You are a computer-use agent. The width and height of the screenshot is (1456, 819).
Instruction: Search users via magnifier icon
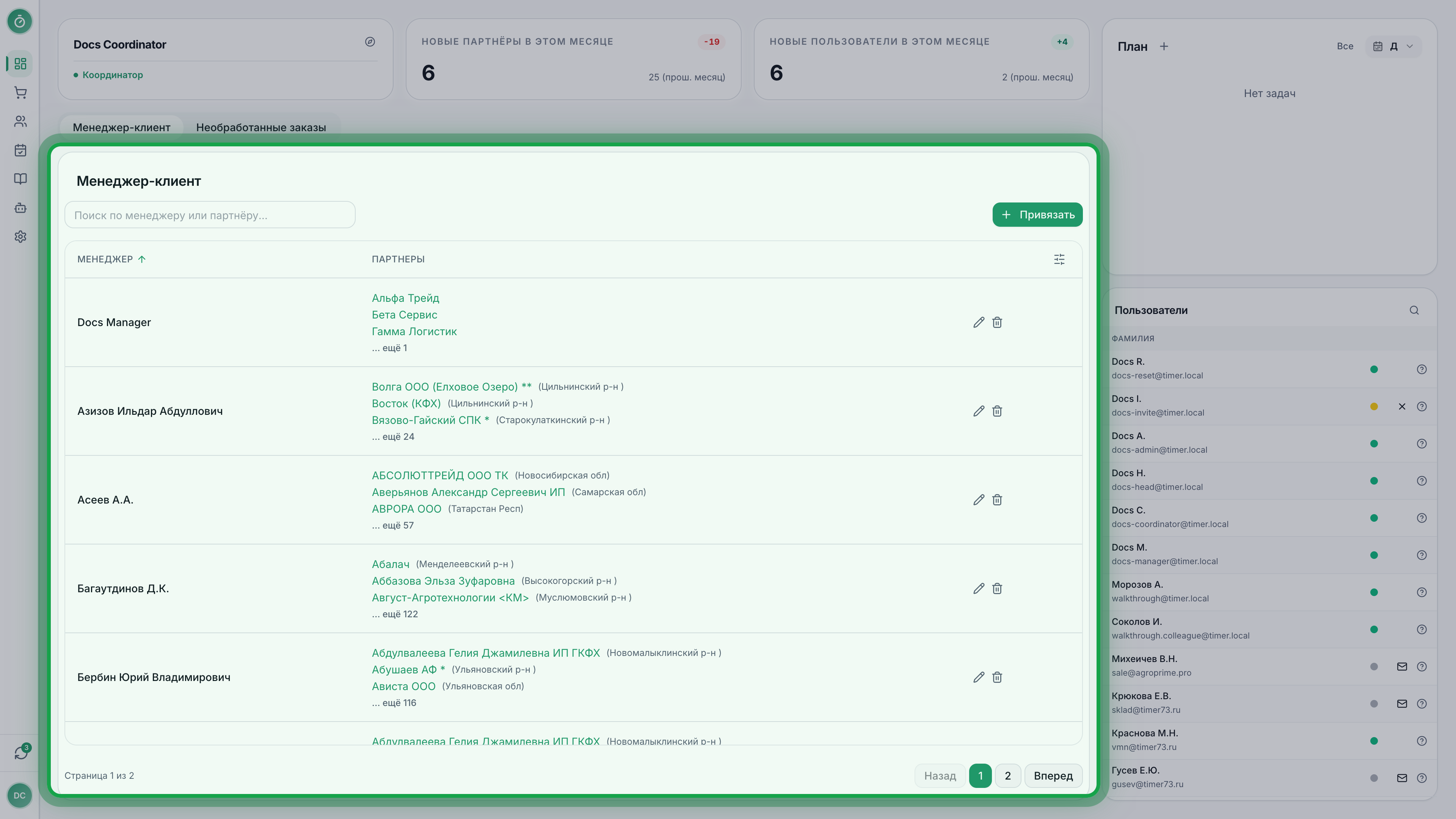(x=1414, y=310)
